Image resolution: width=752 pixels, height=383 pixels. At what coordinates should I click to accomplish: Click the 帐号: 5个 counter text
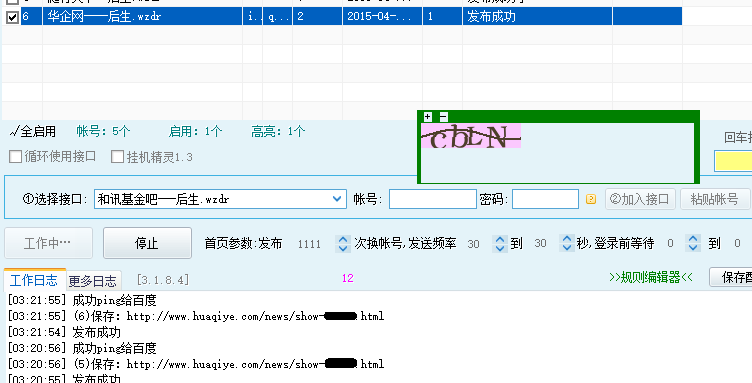point(104,131)
